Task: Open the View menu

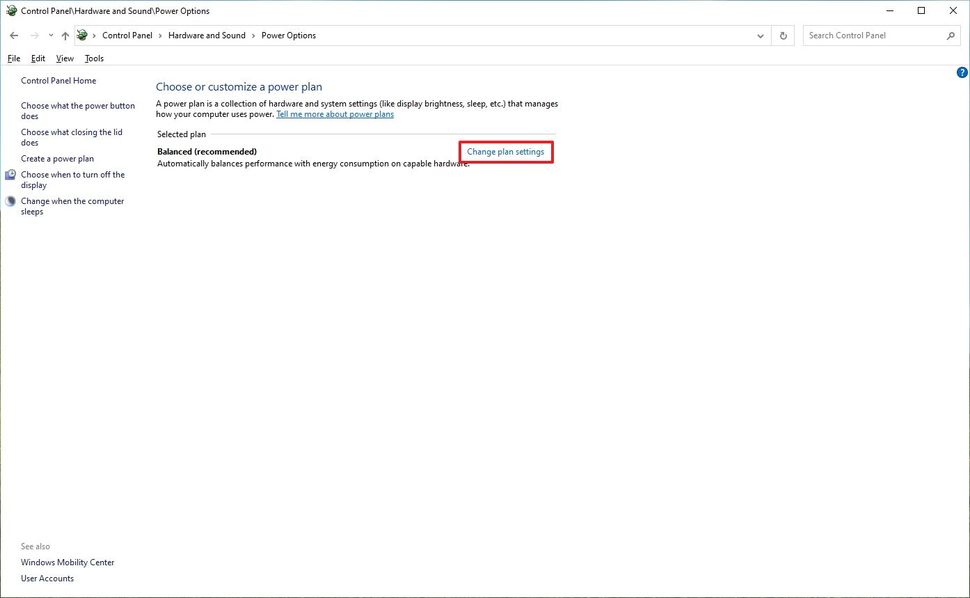Action: [64, 58]
